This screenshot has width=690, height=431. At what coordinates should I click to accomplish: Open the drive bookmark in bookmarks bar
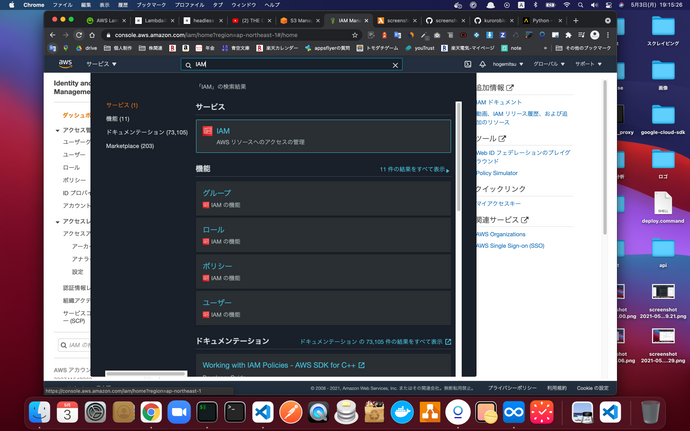pos(86,48)
